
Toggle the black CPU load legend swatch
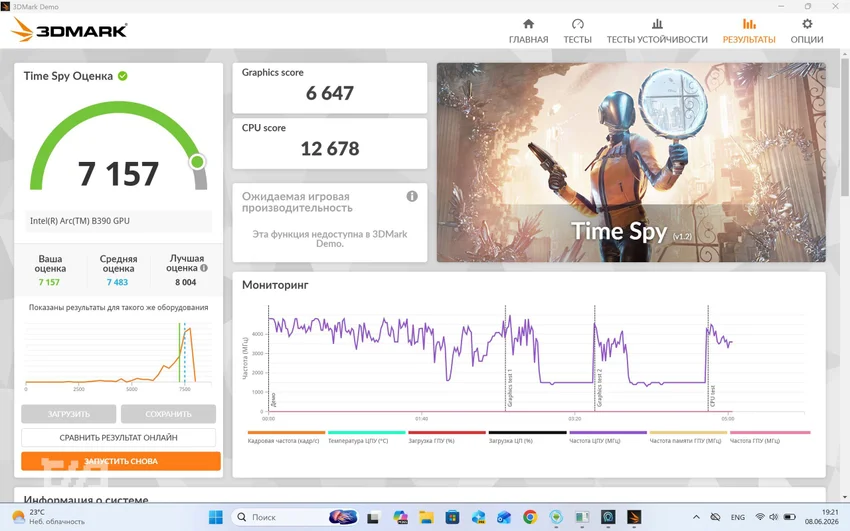[x=527, y=432]
